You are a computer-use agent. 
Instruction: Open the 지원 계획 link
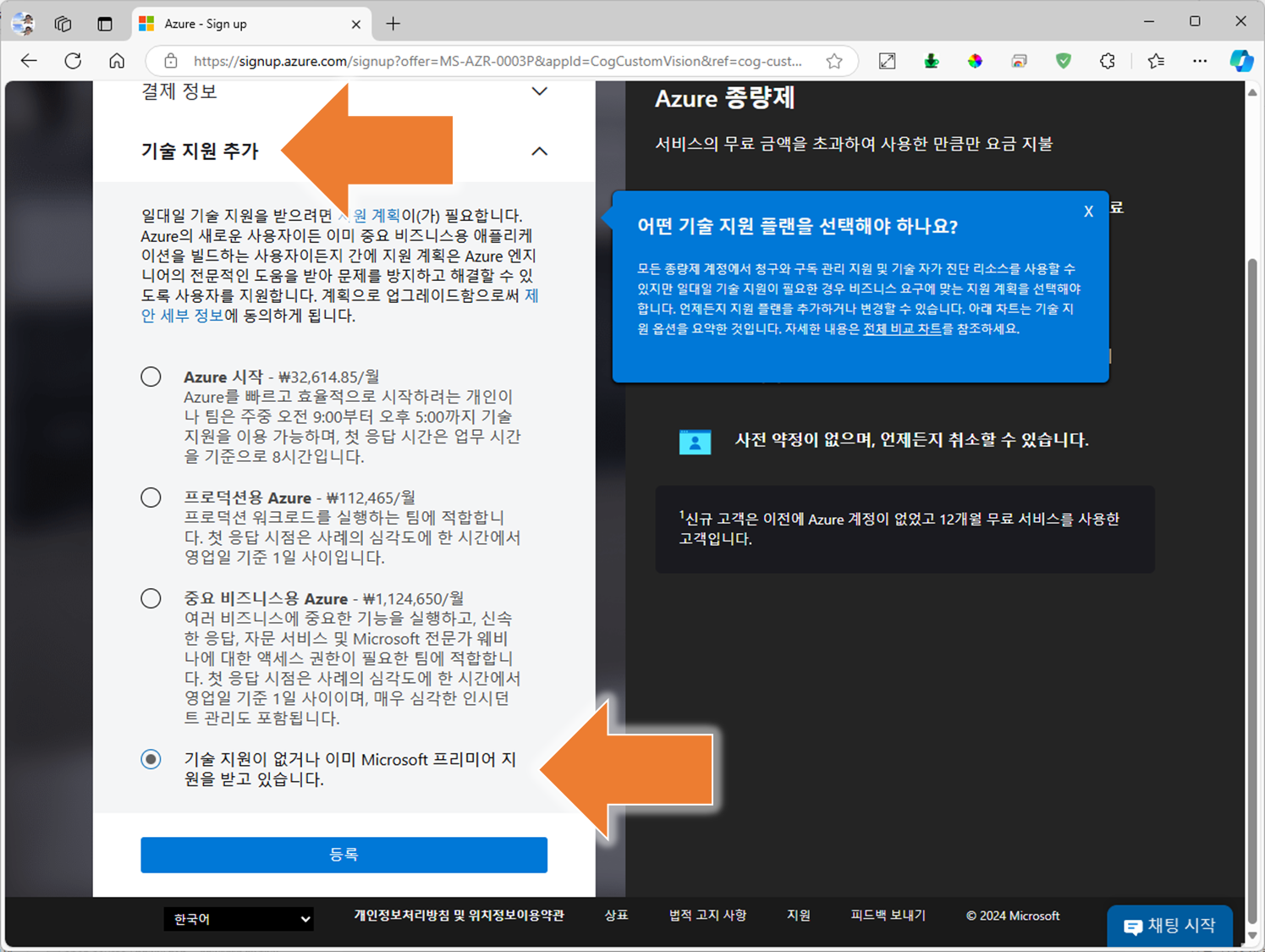click(x=371, y=216)
